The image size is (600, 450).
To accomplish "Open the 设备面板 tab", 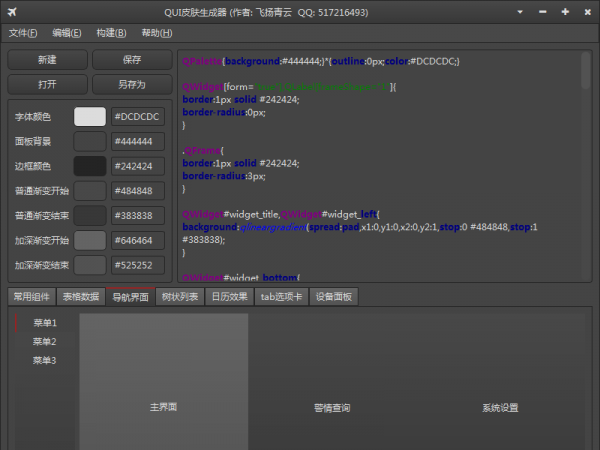I will pos(333,297).
